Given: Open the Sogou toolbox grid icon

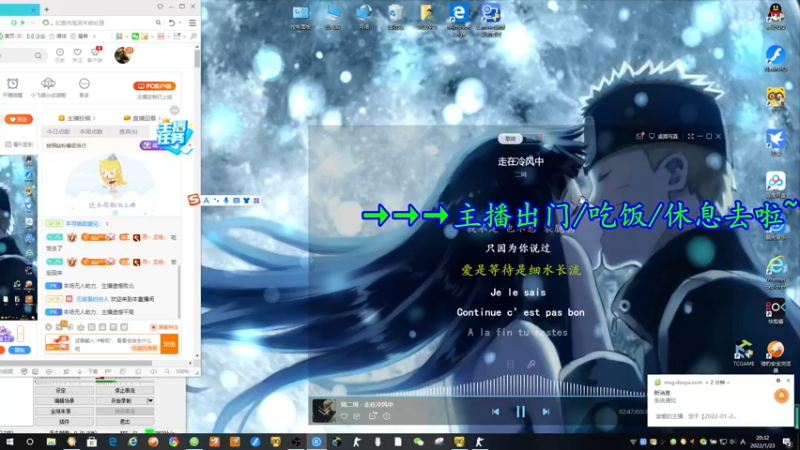Looking at the screenshot, I should [x=256, y=201].
